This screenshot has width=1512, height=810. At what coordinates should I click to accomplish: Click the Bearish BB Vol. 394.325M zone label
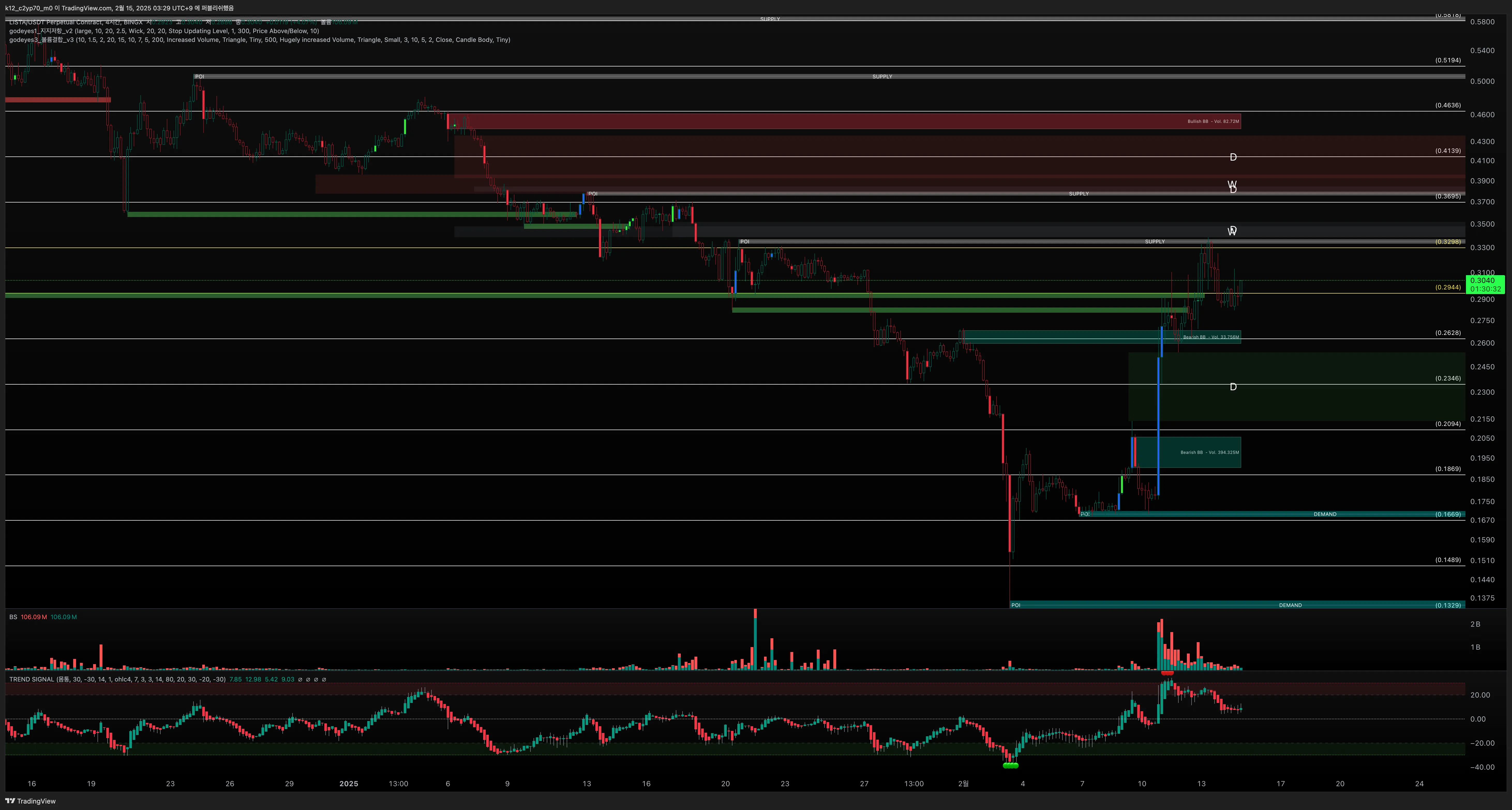coord(1210,453)
